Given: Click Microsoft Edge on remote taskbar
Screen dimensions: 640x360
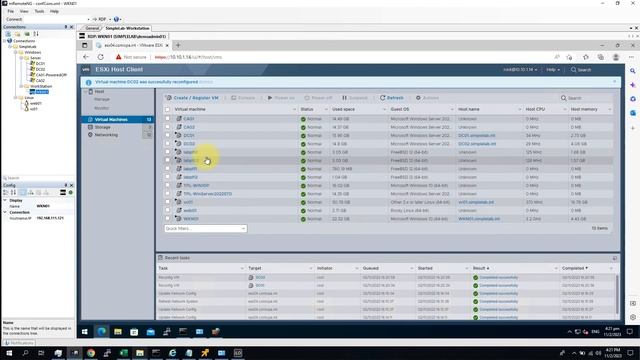Looking at the screenshot, I should [x=101, y=332].
